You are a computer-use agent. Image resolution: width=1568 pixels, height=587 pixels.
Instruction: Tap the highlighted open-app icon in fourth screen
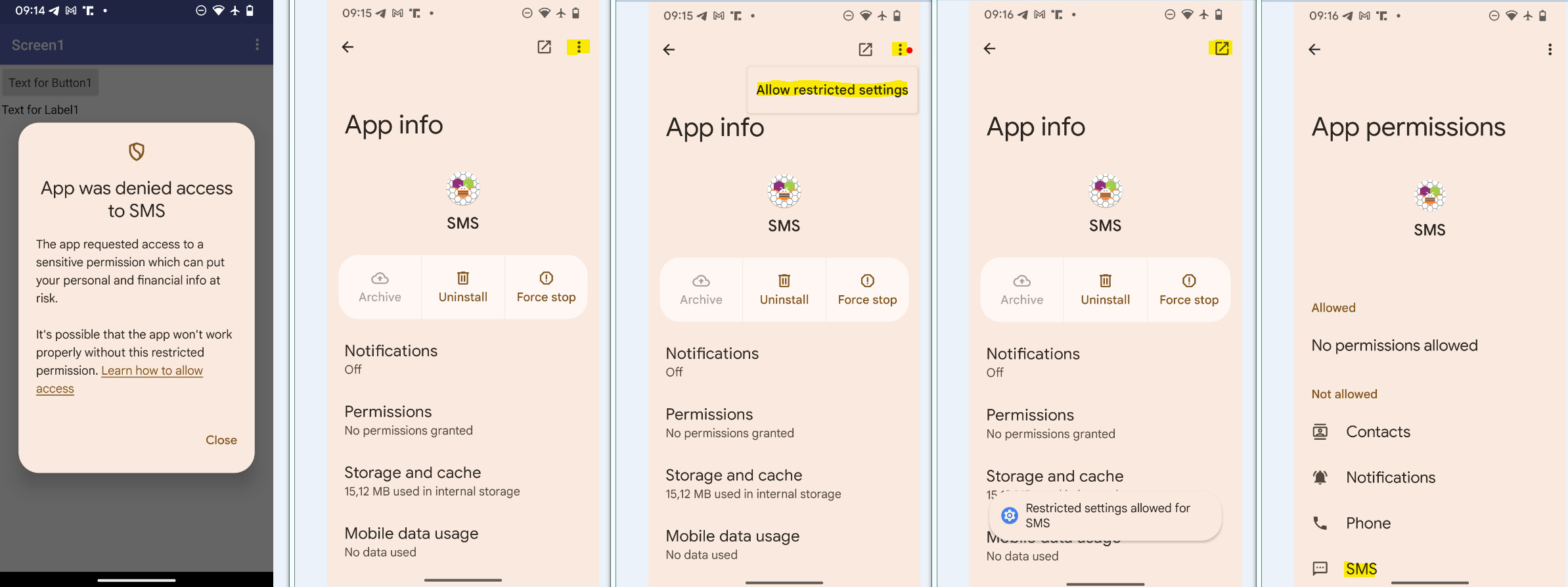click(x=1221, y=48)
